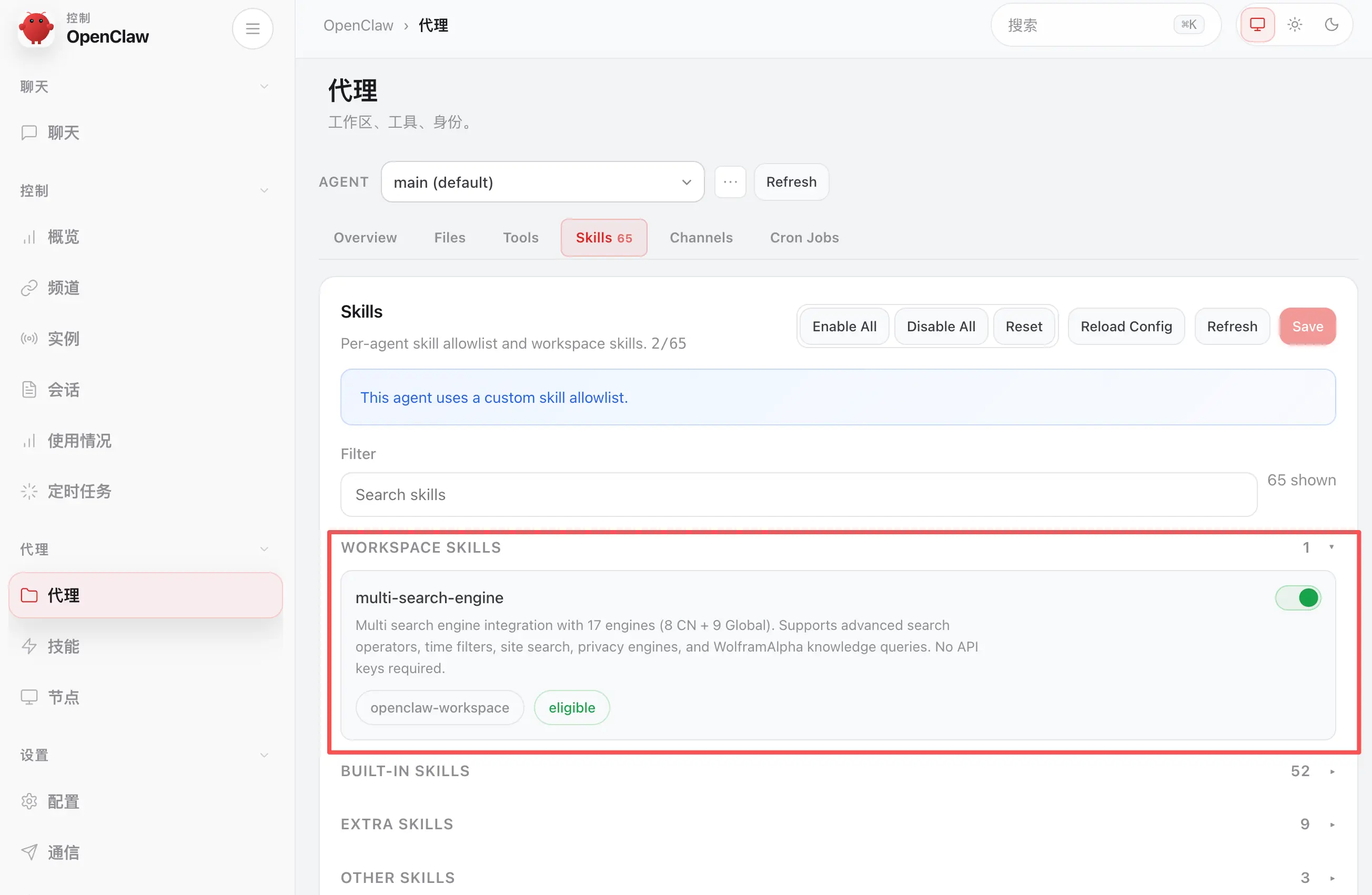
Task: Switch to the Cron Jobs tab
Action: tap(804, 238)
